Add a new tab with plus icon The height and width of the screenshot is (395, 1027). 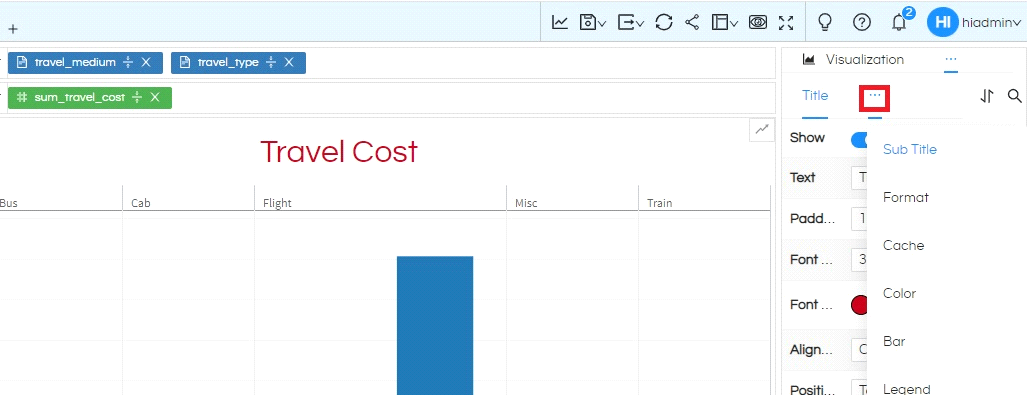[x=13, y=29]
